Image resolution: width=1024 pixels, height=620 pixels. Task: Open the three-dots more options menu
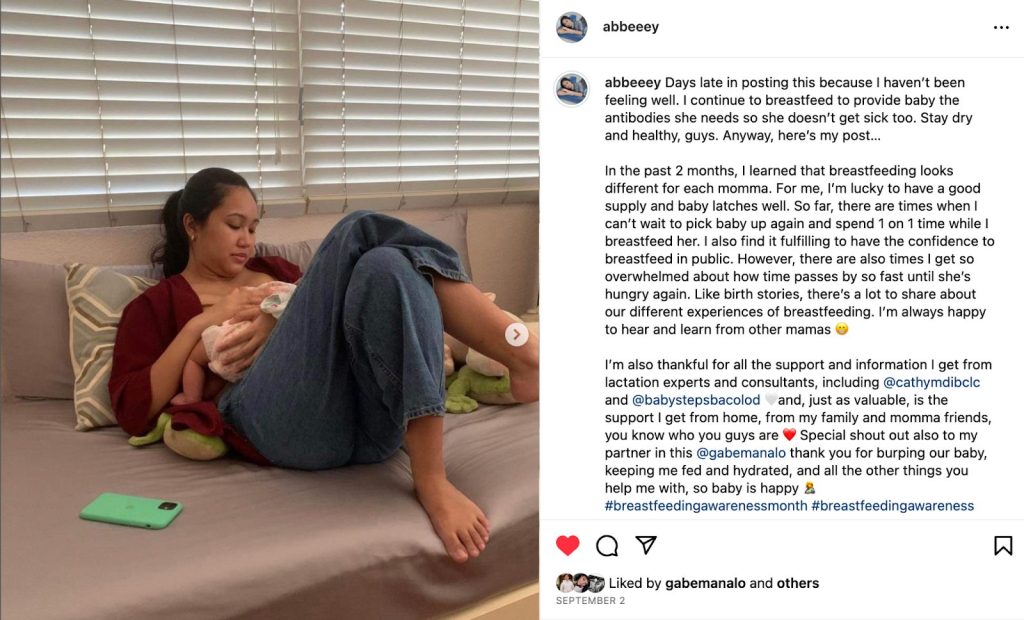1001,27
